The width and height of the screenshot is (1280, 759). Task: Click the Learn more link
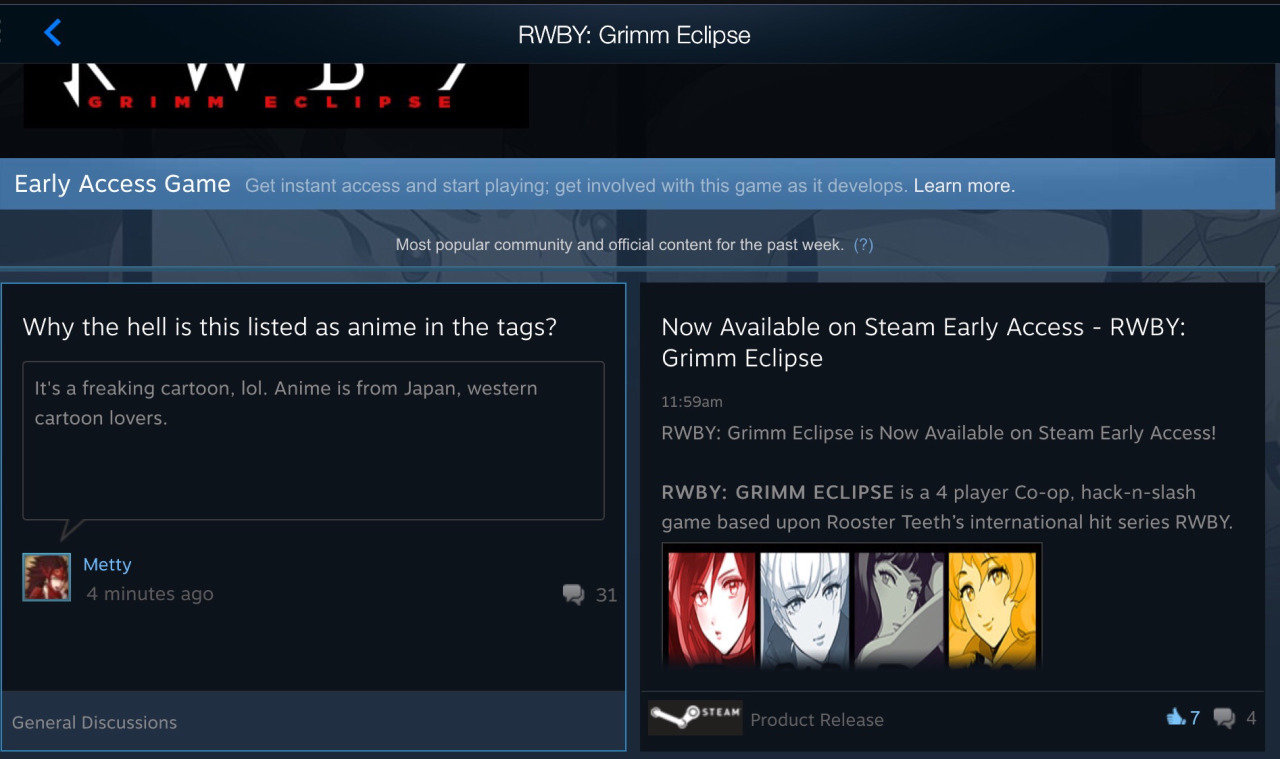[x=964, y=186]
